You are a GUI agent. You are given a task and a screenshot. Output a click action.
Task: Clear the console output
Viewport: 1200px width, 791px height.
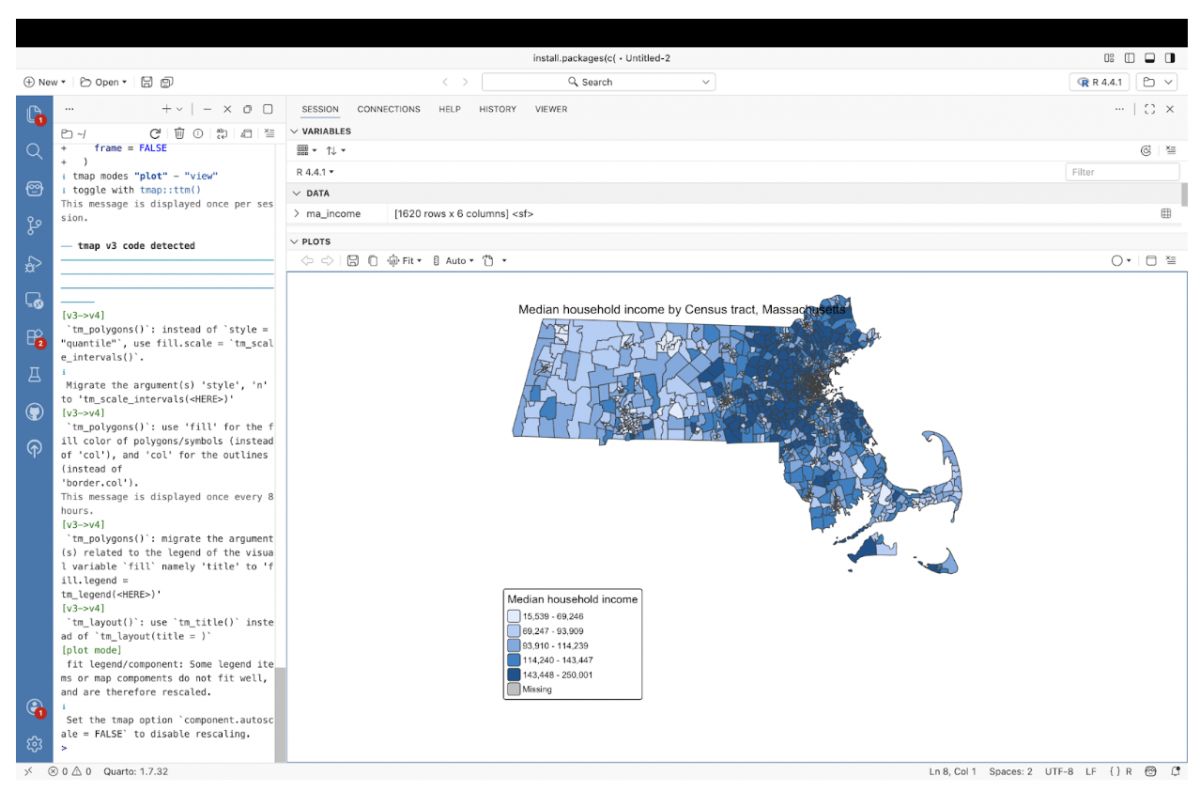click(x=269, y=133)
